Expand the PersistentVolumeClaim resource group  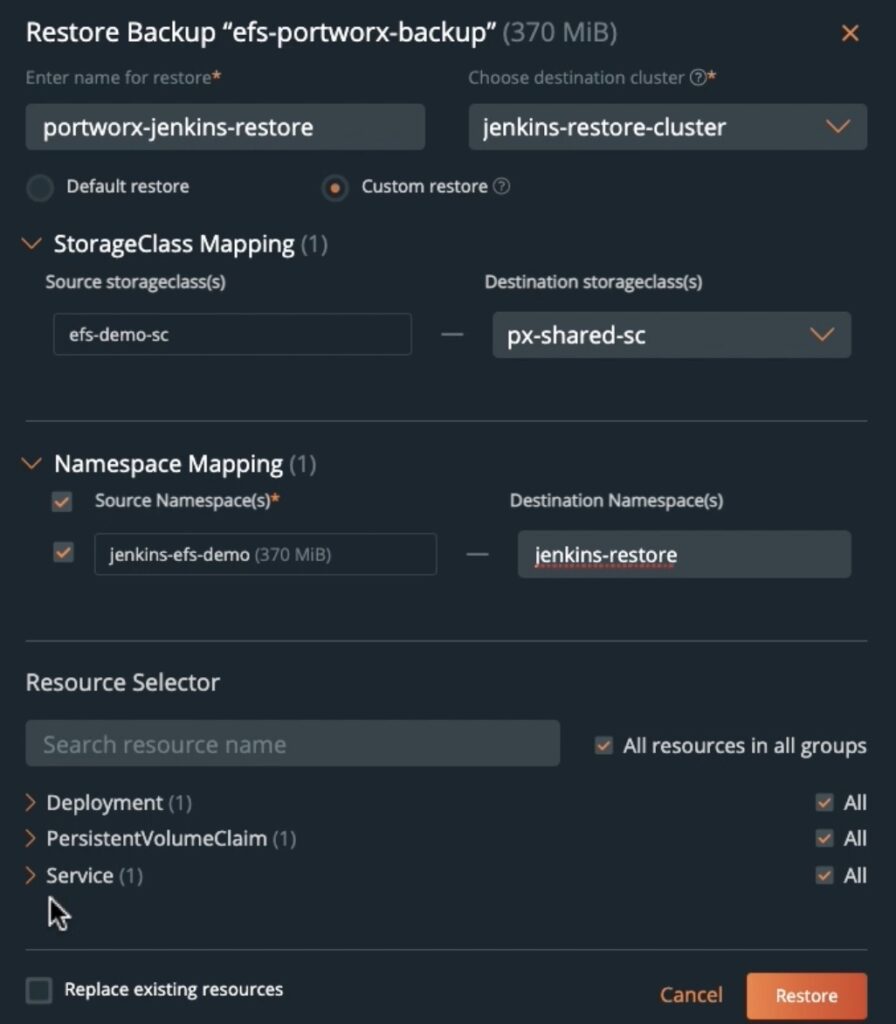point(30,839)
